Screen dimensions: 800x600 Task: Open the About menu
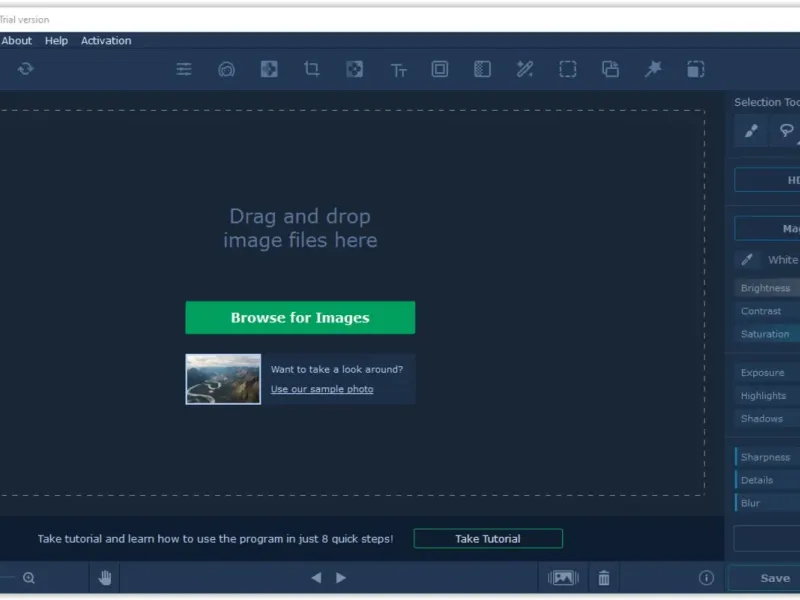coord(16,41)
